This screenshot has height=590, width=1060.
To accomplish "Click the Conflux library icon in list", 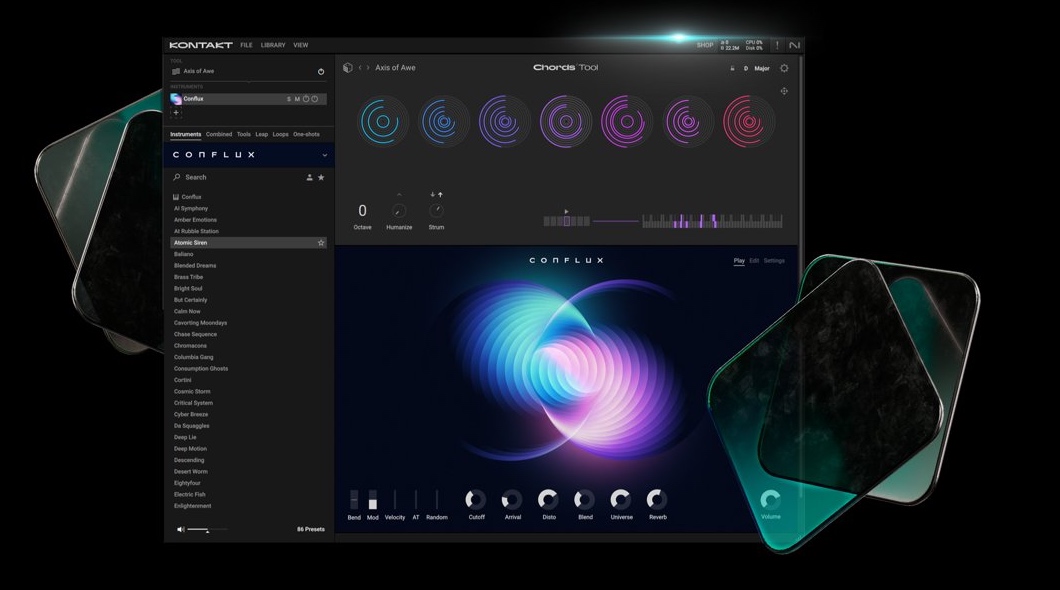I will [176, 197].
